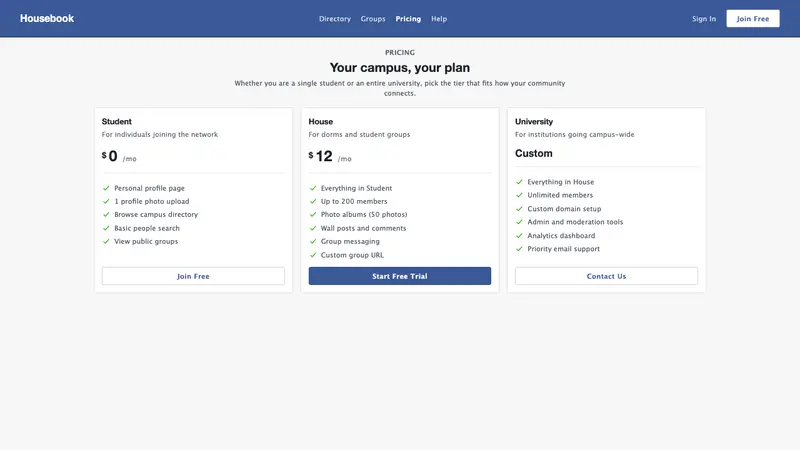This screenshot has width=800, height=450.
Task: Click the 'Up to 200 members' feature text
Action: (x=354, y=202)
